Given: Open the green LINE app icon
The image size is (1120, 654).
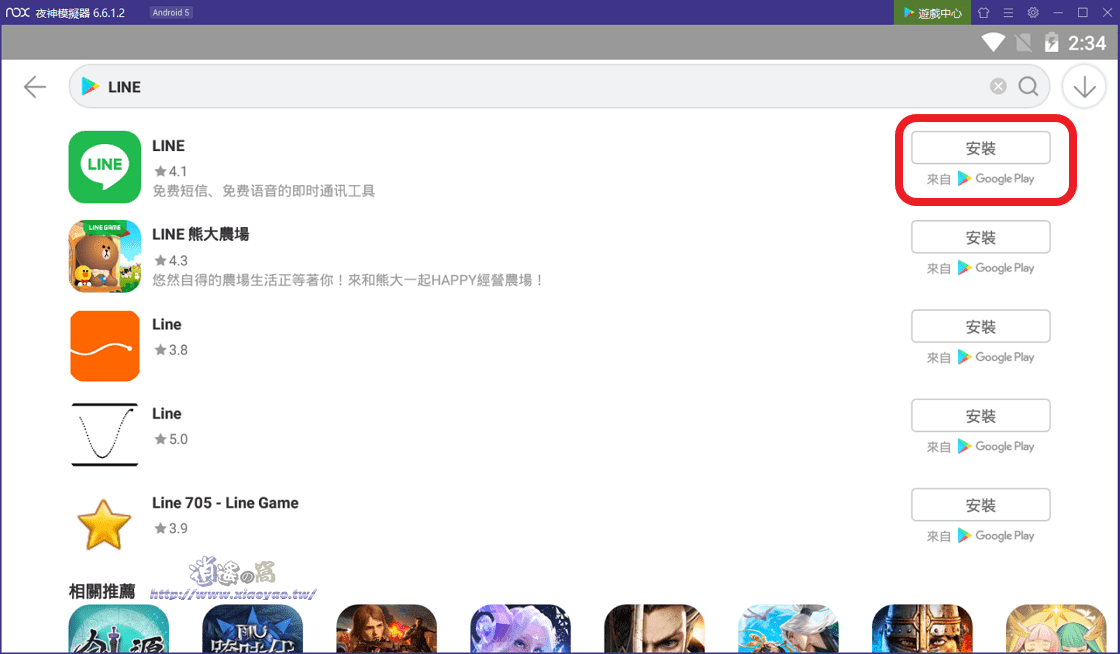Looking at the screenshot, I should pos(104,167).
